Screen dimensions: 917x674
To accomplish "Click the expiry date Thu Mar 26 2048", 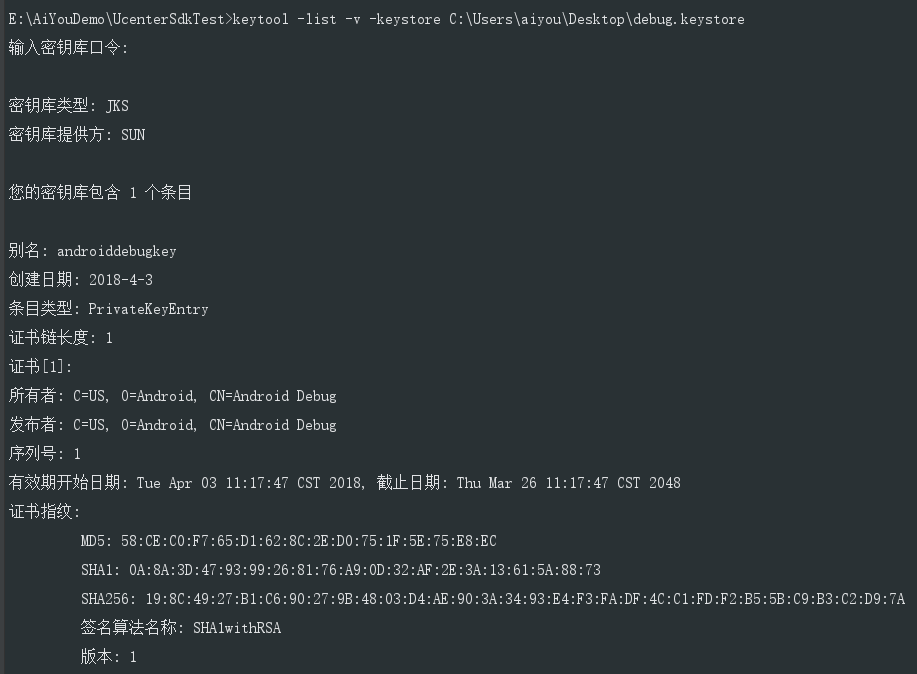I will (568, 483).
